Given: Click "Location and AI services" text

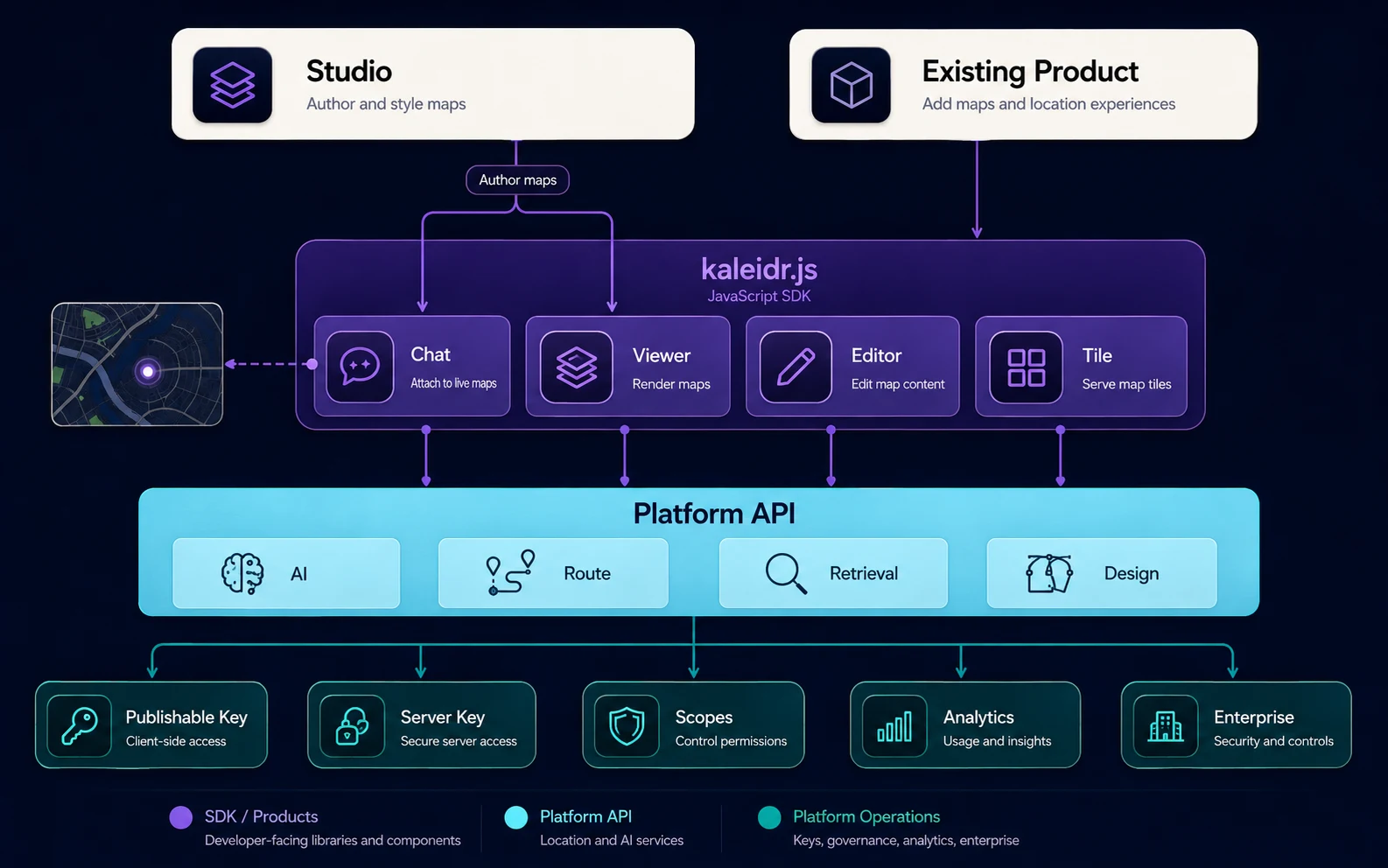Looking at the screenshot, I should click(612, 841).
